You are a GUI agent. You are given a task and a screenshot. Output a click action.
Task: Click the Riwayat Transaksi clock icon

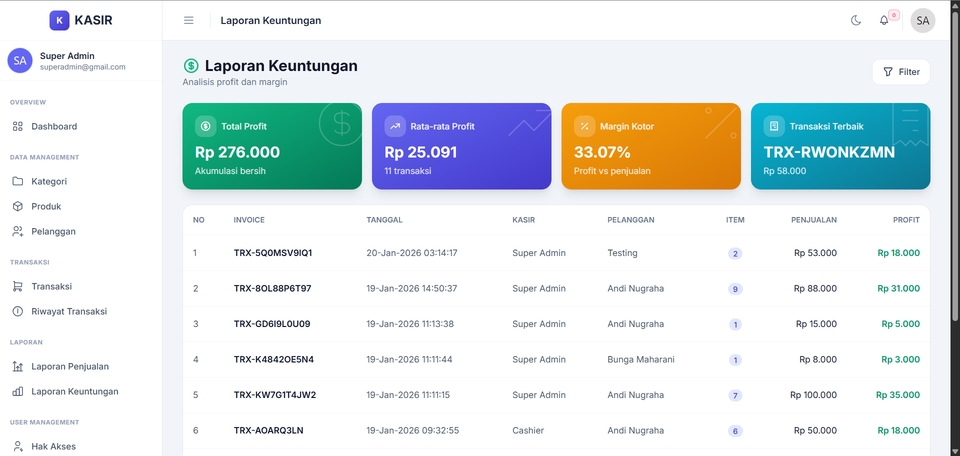(x=18, y=312)
